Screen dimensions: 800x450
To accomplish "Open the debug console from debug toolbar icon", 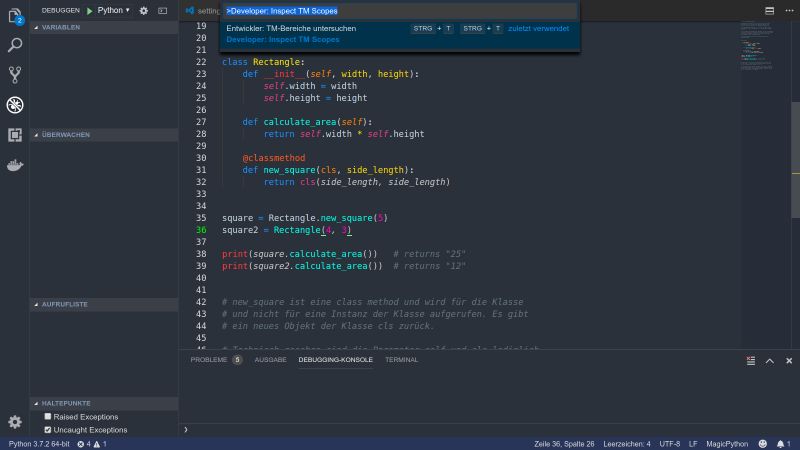I will coord(162,11).
